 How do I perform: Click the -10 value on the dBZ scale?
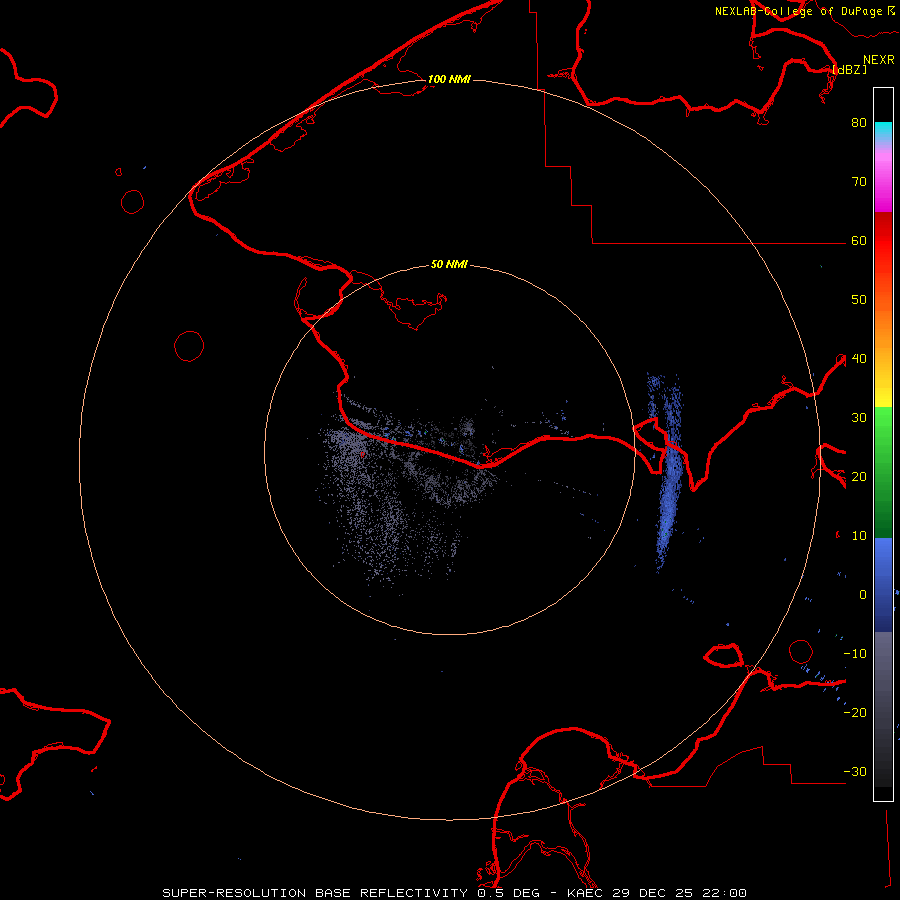tap(855, 653)
